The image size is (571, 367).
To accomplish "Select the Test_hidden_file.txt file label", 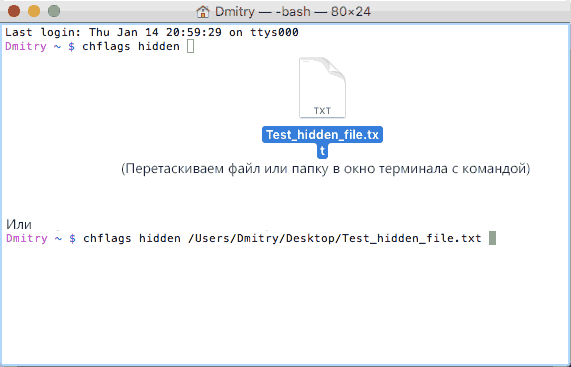I will coord(322,142).
